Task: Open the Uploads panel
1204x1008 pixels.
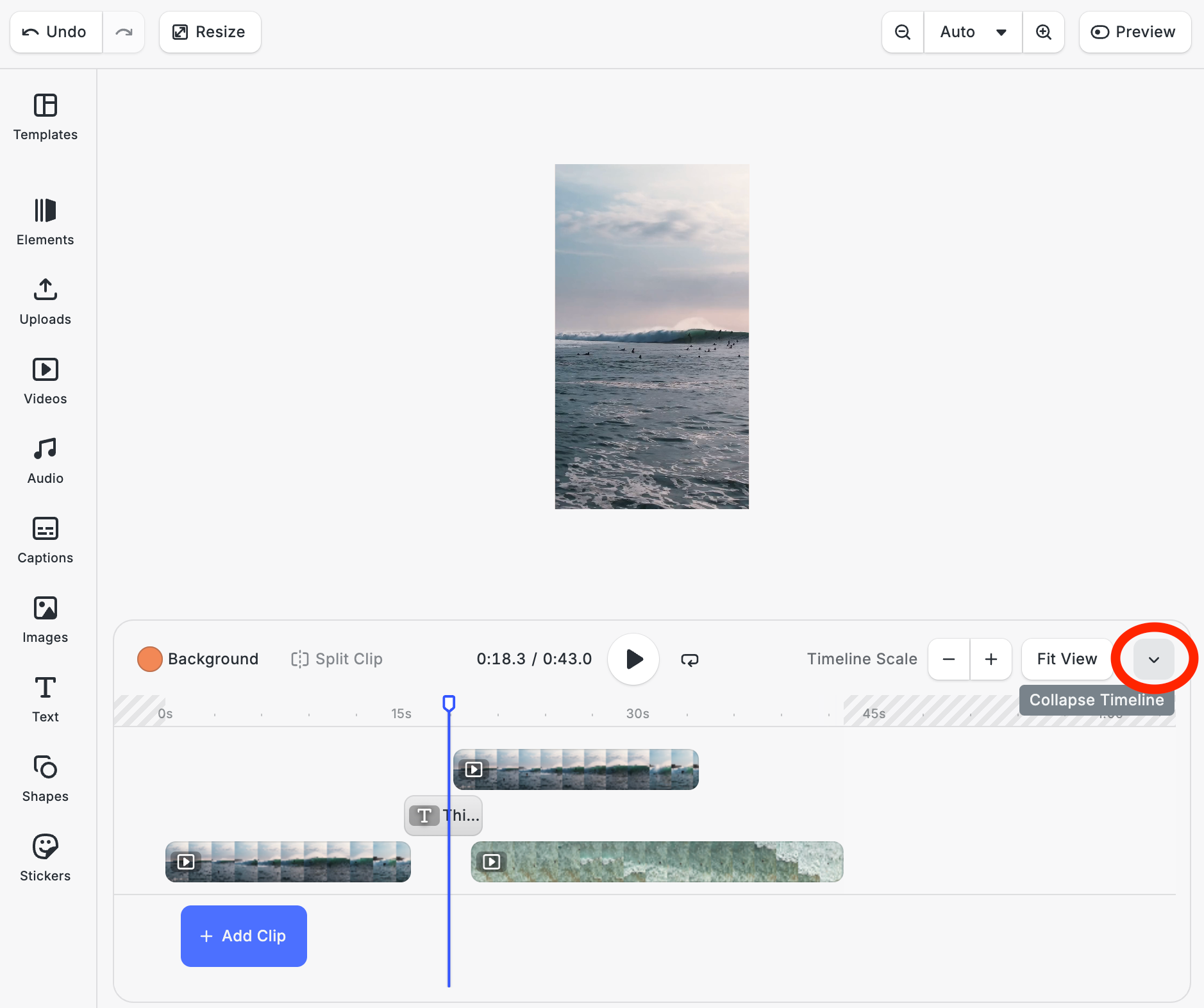Action: (45, 302)
